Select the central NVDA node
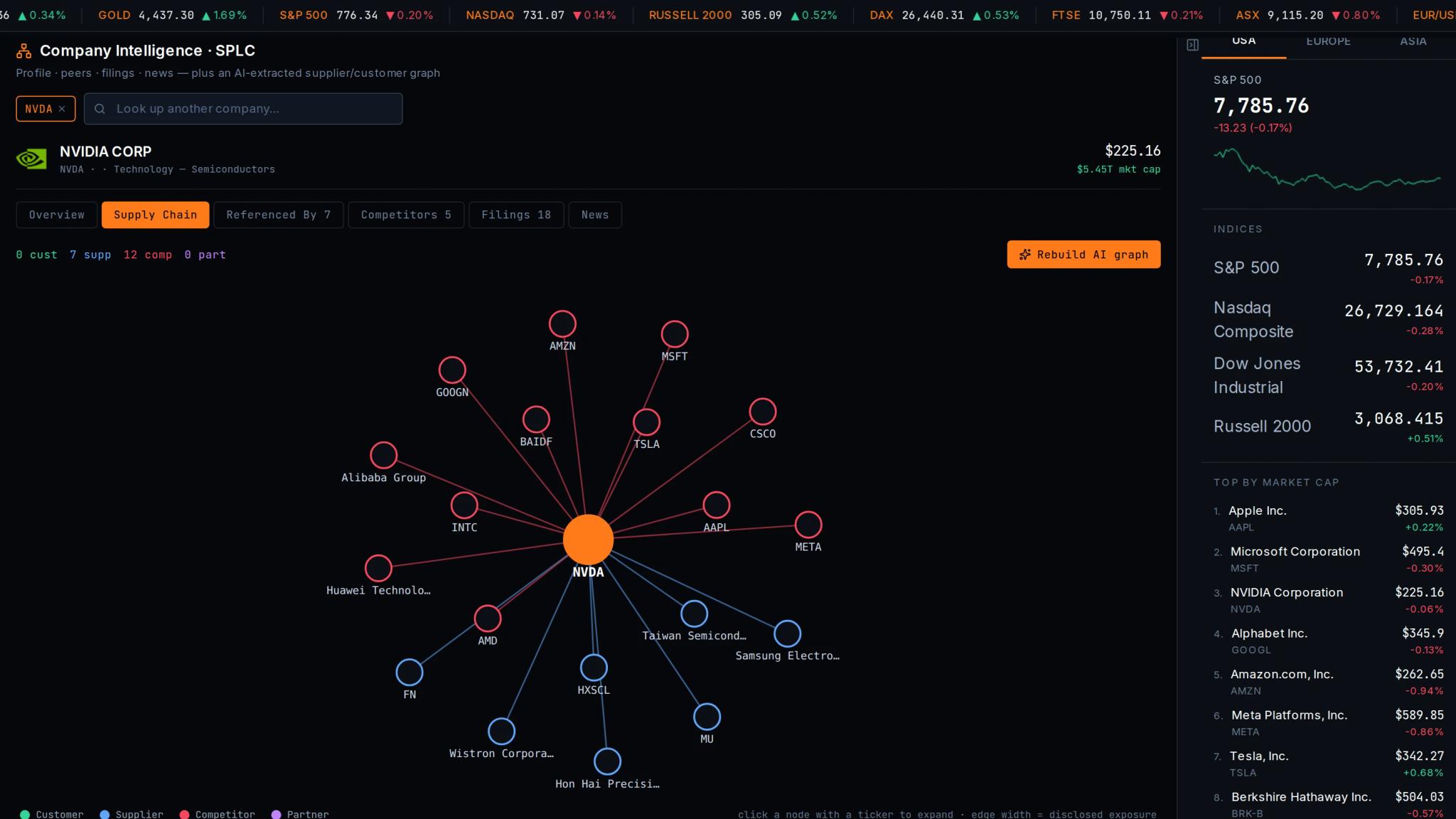The width and height of the screenshot is (1456, 819). [588, 540]
